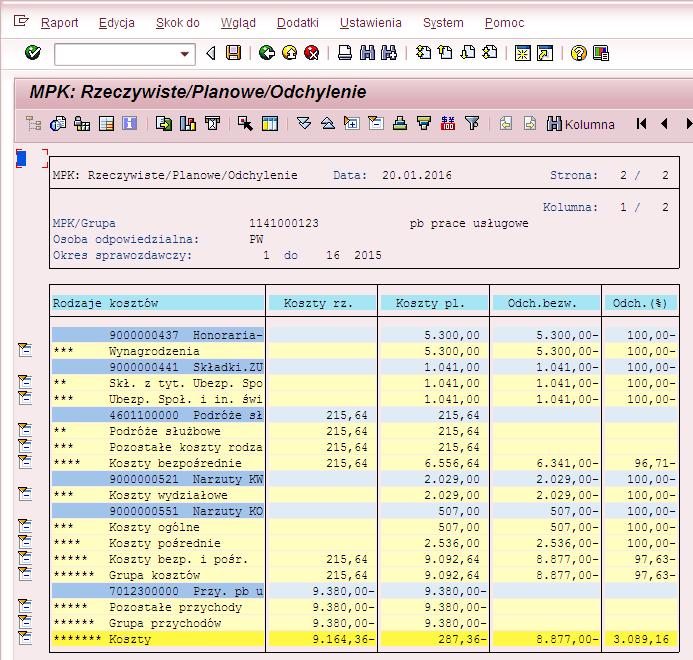Click the Office document layout icon

[x=58, y=124]
